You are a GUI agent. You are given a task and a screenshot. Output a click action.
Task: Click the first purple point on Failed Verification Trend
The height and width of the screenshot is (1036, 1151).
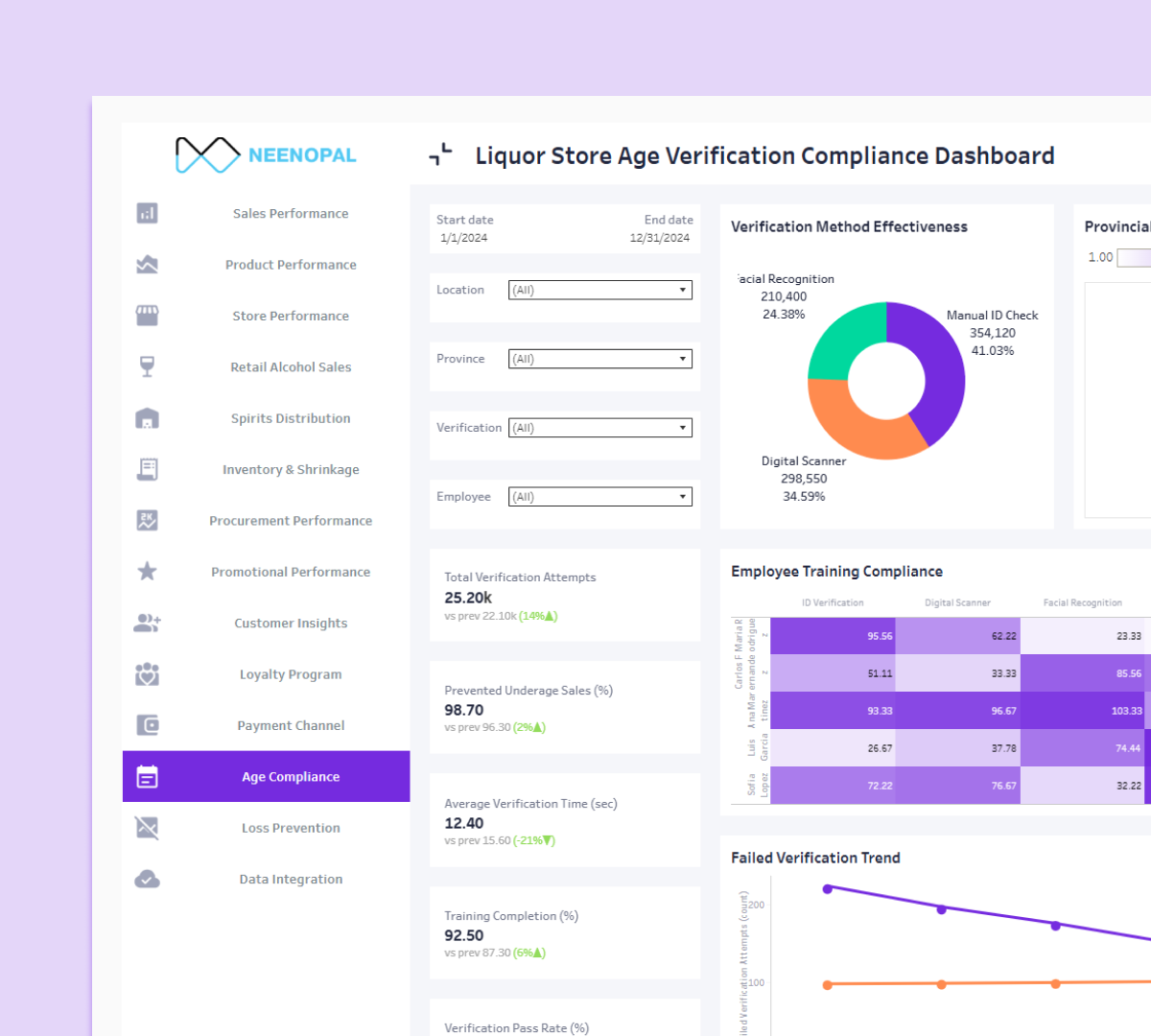point(828,889)
